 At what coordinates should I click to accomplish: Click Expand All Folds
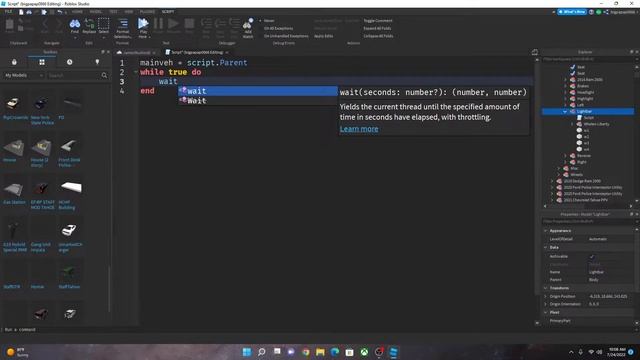click(378, 28)
